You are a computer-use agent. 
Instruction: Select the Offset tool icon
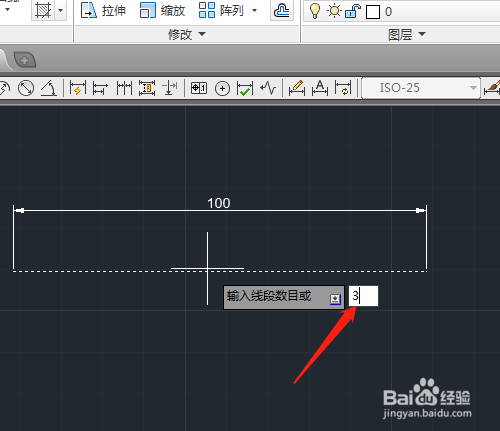(282, 11)
